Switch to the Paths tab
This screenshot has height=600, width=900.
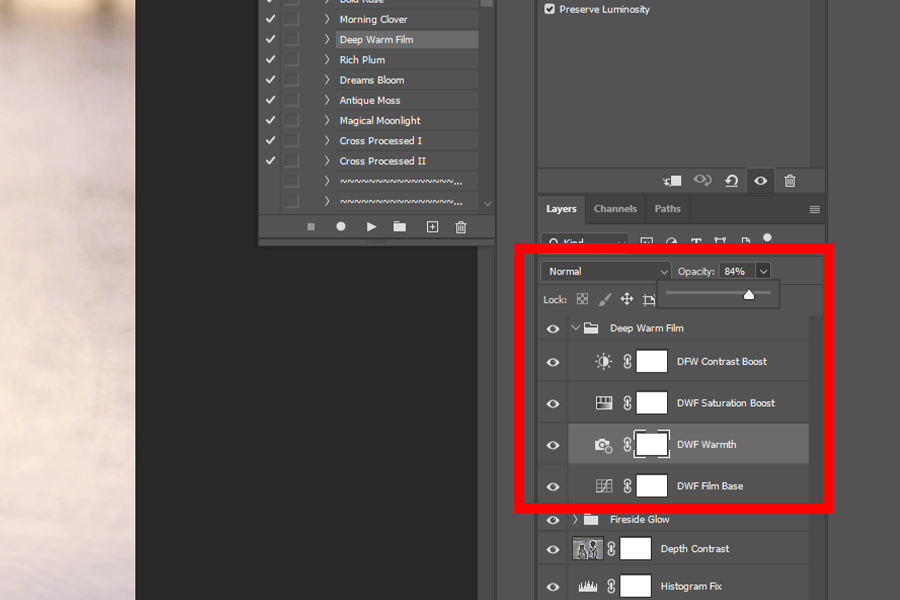point(667,209)
